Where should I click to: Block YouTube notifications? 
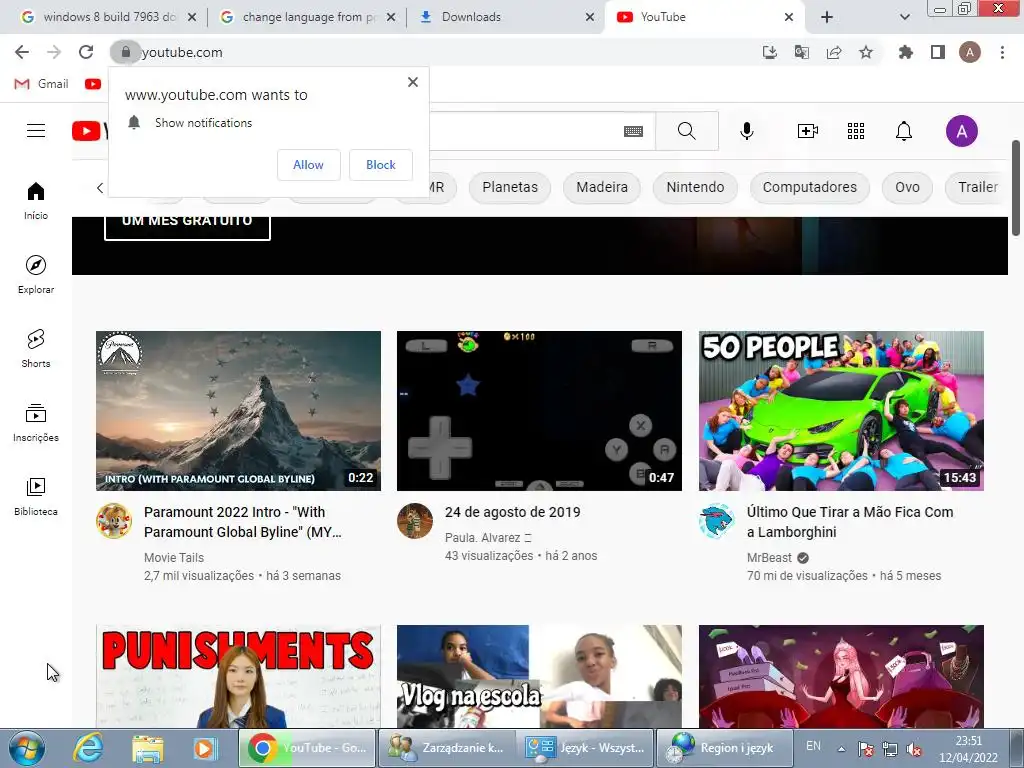point(381,165)
